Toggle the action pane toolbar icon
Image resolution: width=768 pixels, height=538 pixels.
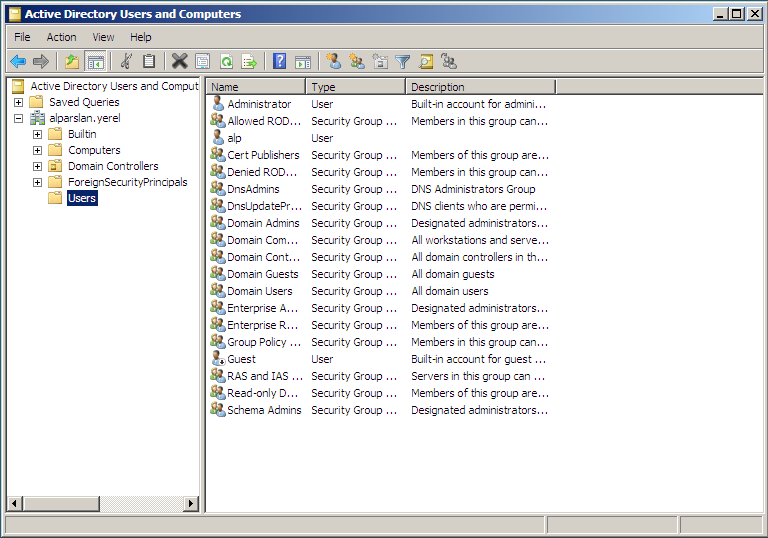[x=303, y=62]
